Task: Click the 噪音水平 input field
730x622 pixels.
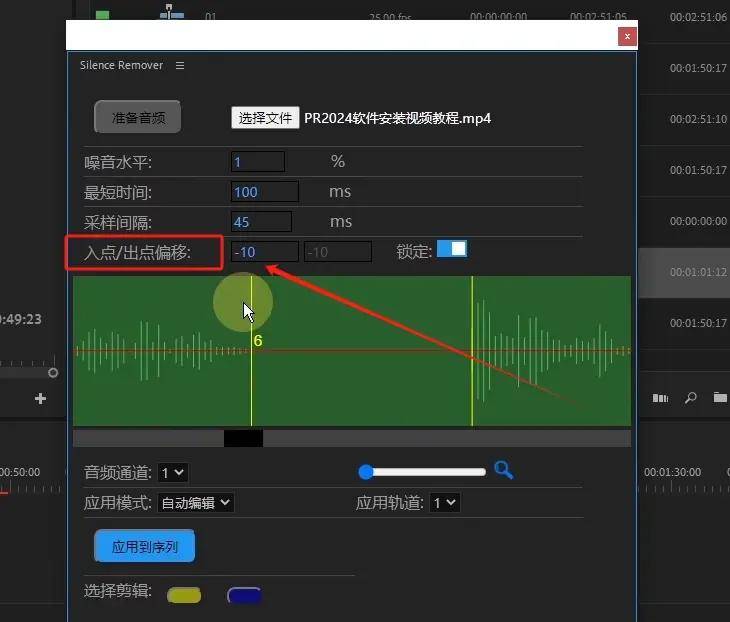Action: tap(258, 162)
